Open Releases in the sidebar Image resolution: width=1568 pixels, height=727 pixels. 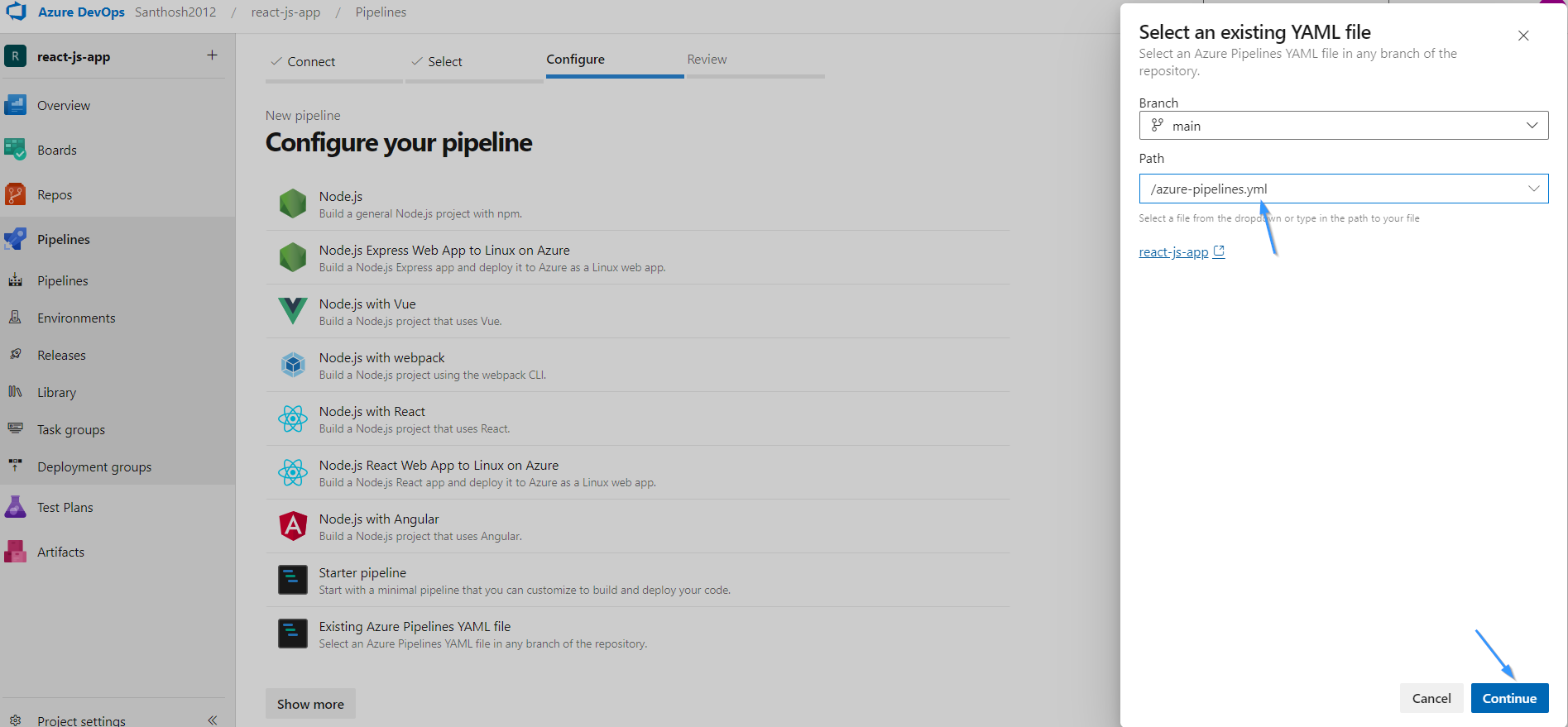tap(117, 355)
